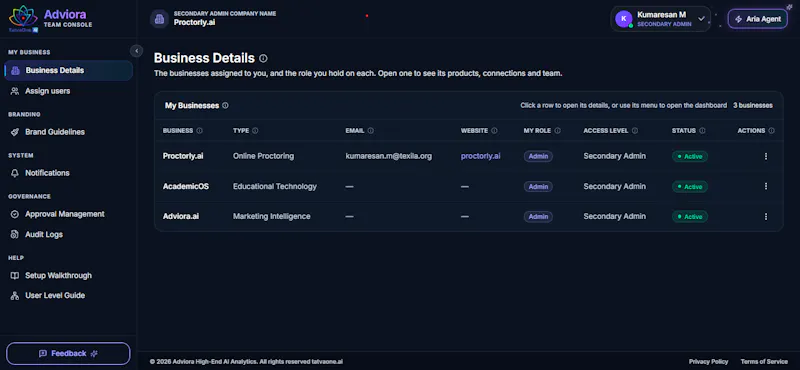Click Brand Guidelines rocket icon

[15, 132]
